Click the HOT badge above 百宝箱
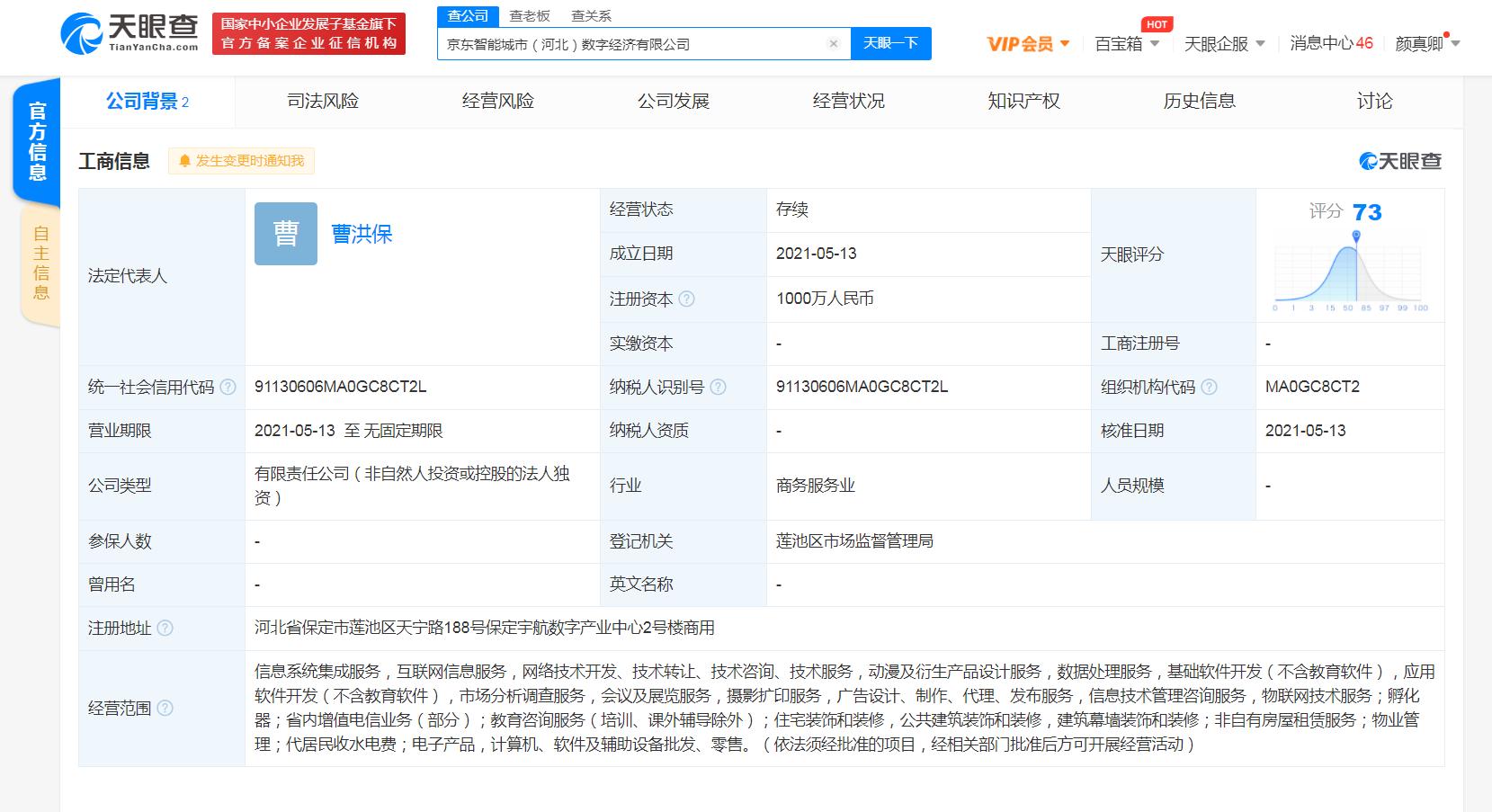1492x812 pixels. [1157, 24]
